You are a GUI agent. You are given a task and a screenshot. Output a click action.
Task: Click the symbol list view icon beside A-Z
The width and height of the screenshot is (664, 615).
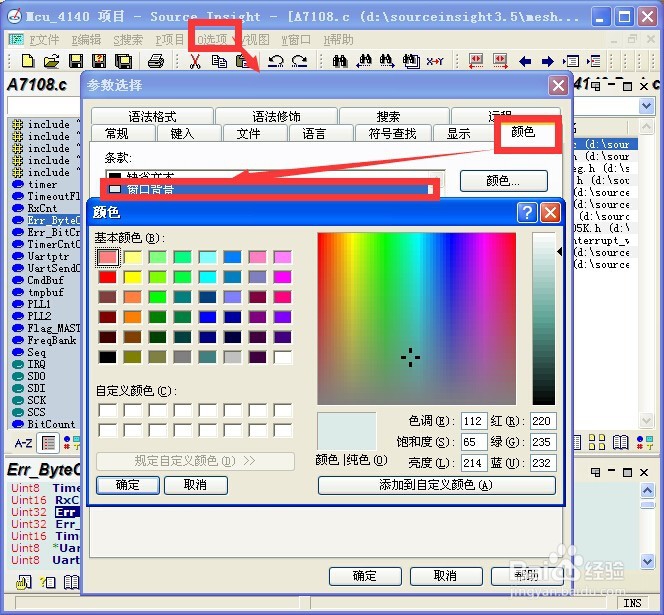tap(48, 443)
